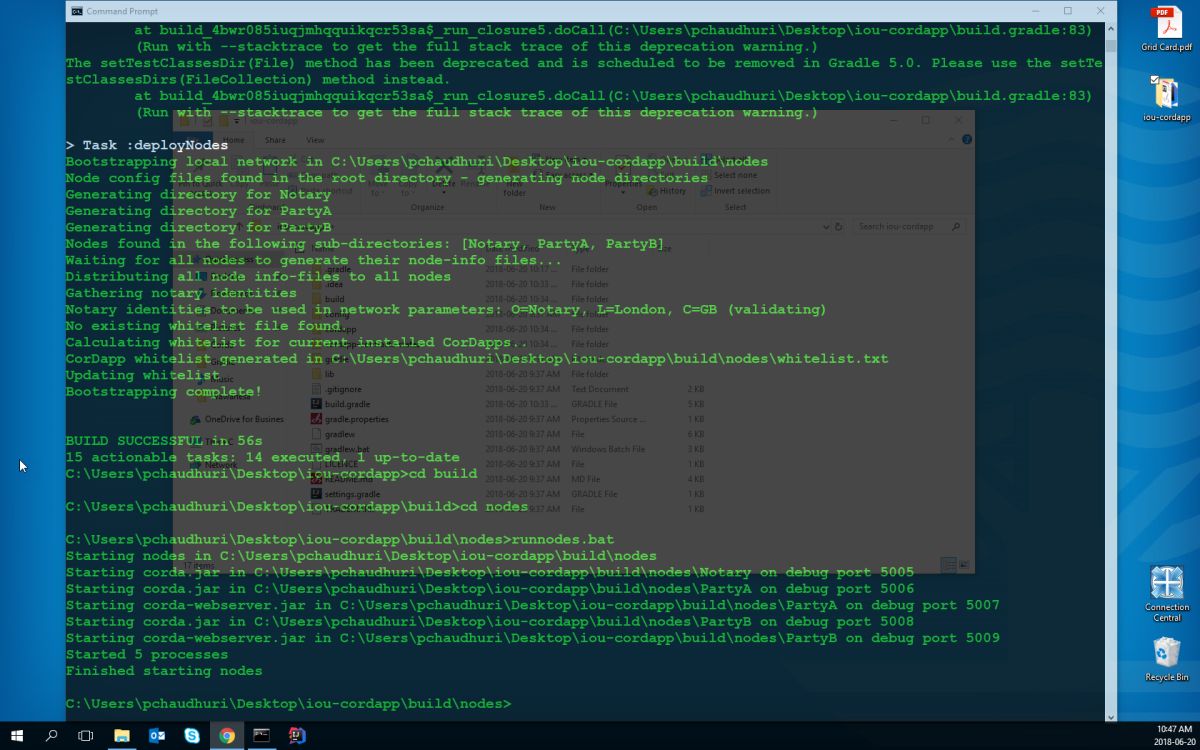1200x750 pixels.
Task: Open Outlook from the taskbar
Action: (x=157, y=735)
